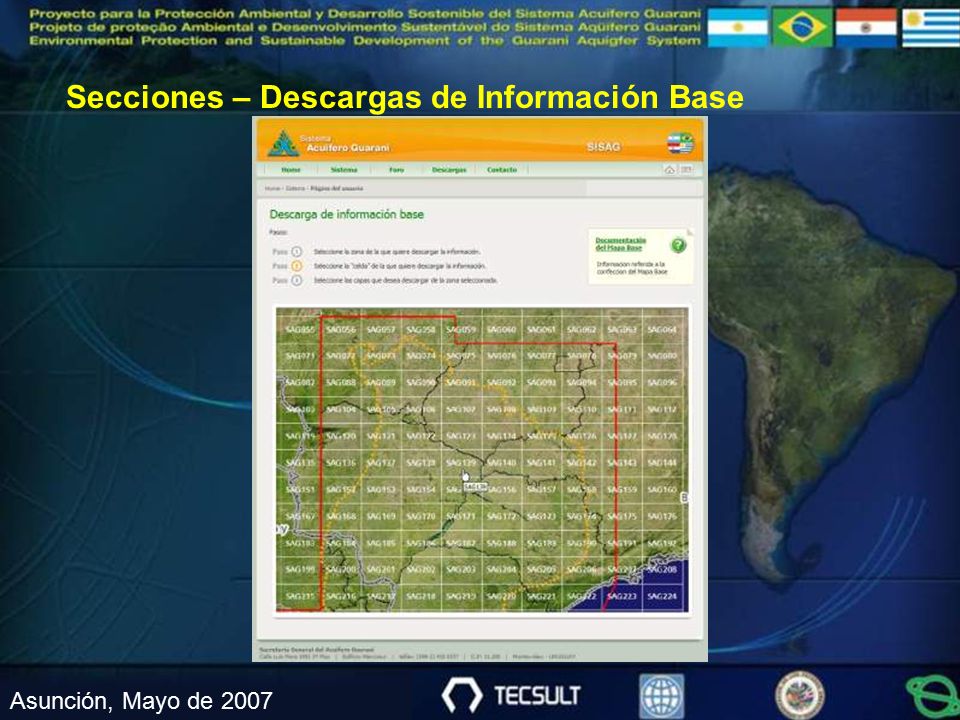Select map cell SAG141
The width and height of the screenshot is (960, 720).
click(542, 463)
